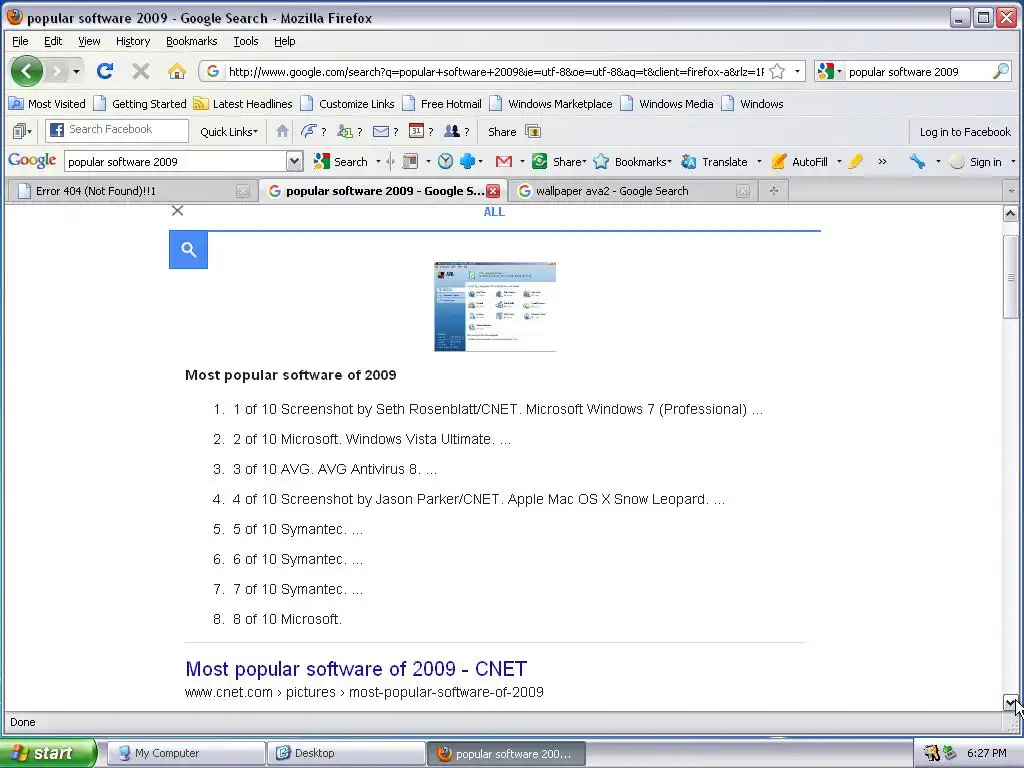Switch to the Error 404 (Not Found) tab
The width and height of the screenshot is (1024, 768).
point(131,191)
